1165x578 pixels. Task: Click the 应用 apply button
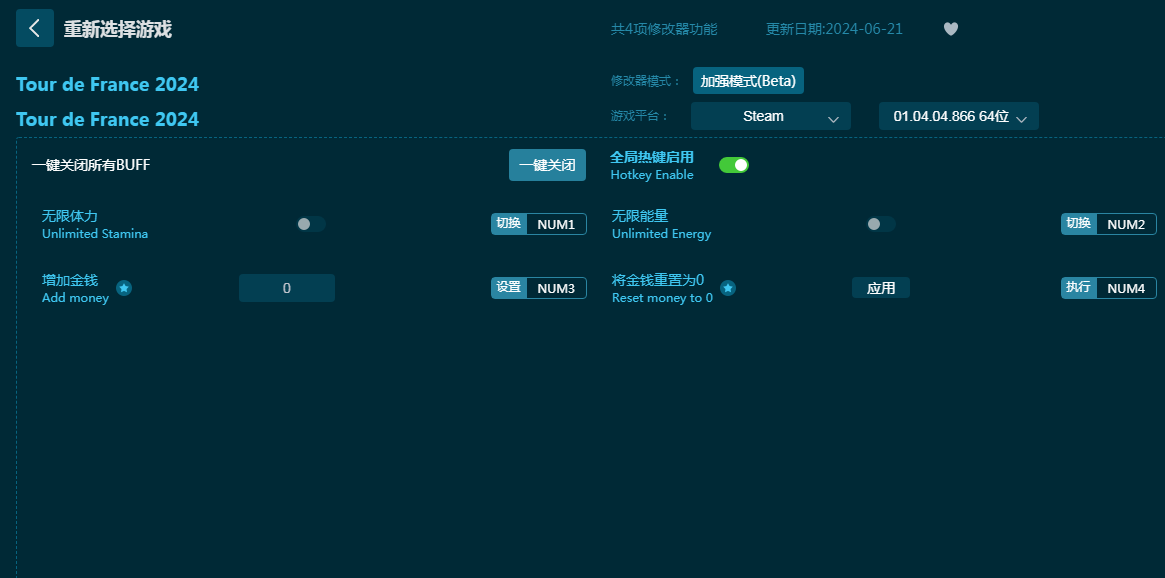[x=880, y=288]
